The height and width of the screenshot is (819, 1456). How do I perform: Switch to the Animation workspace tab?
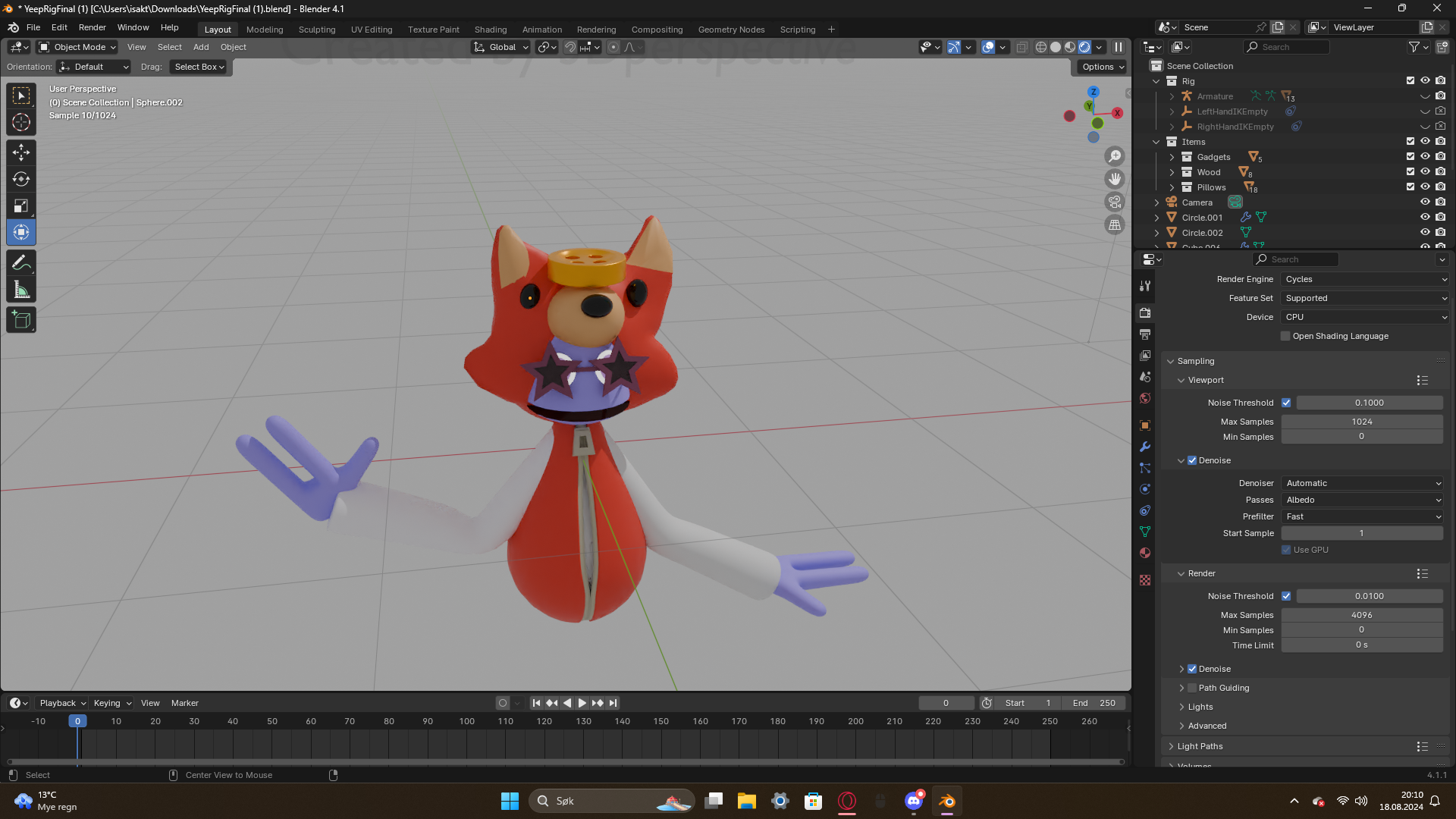coord(542,30)
